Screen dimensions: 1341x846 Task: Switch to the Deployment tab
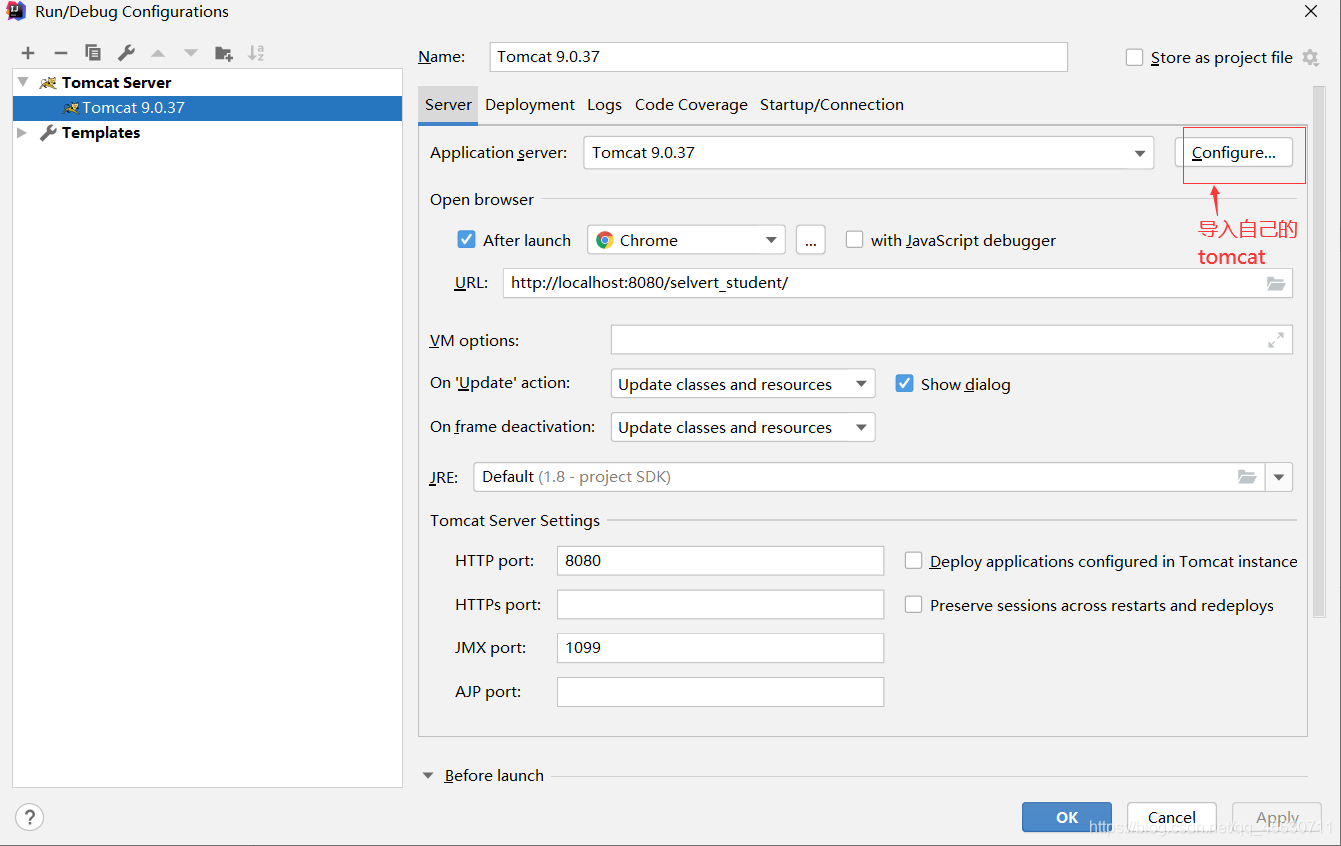(x=530, y=105)
